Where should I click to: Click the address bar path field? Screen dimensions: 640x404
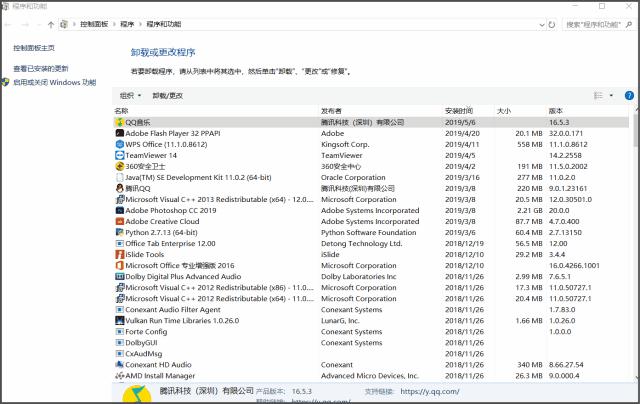click(302, 24)
